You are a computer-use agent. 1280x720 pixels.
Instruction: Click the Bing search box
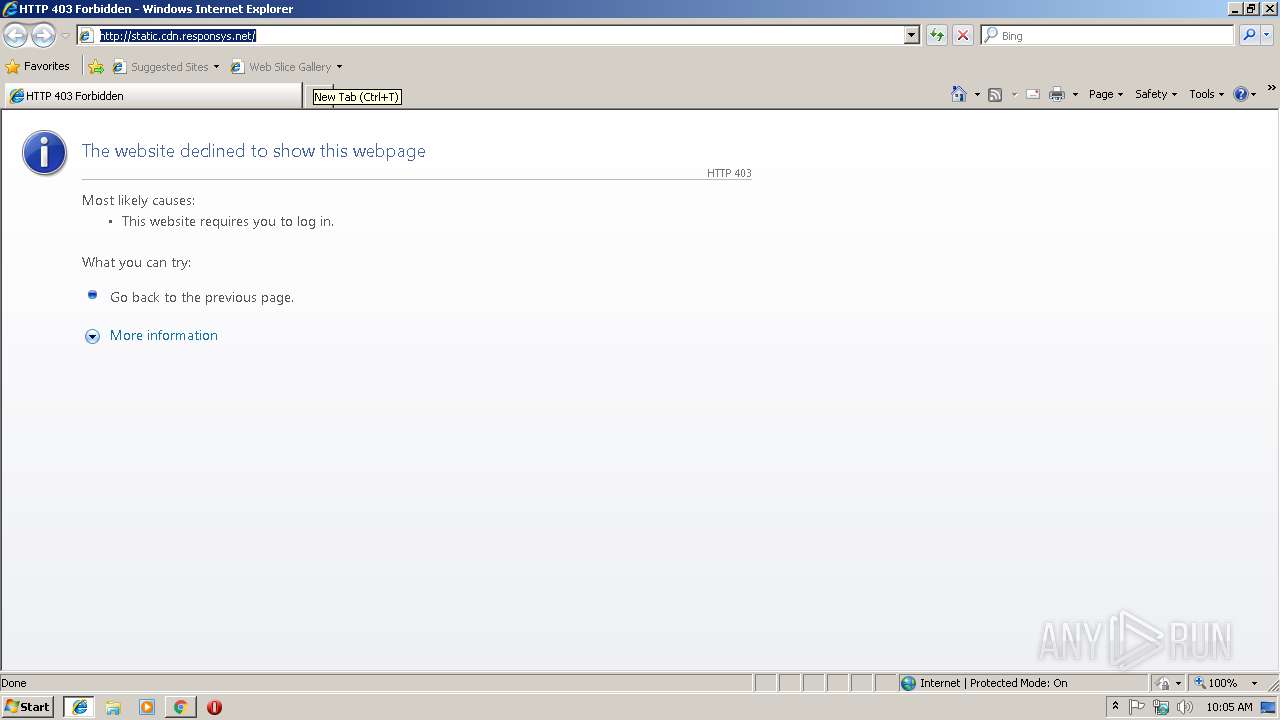(1108, 35)
